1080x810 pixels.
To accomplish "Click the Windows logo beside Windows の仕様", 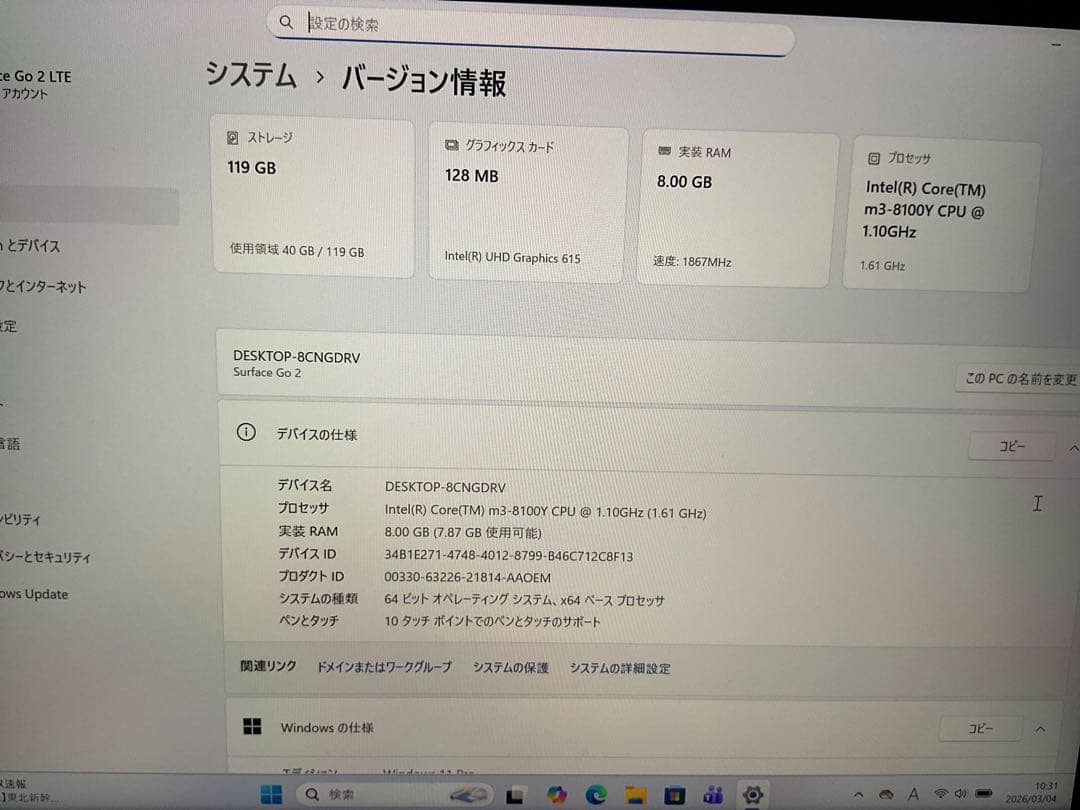I will [252, 726].
